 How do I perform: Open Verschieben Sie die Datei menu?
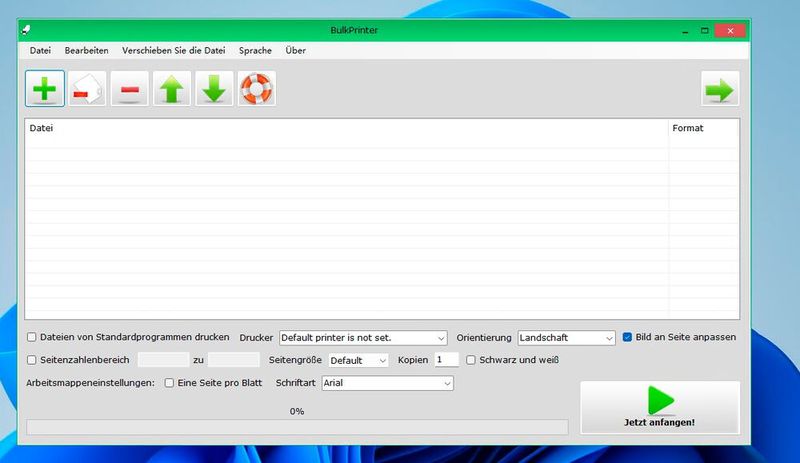pyautogui.click(x=173, y=51)
